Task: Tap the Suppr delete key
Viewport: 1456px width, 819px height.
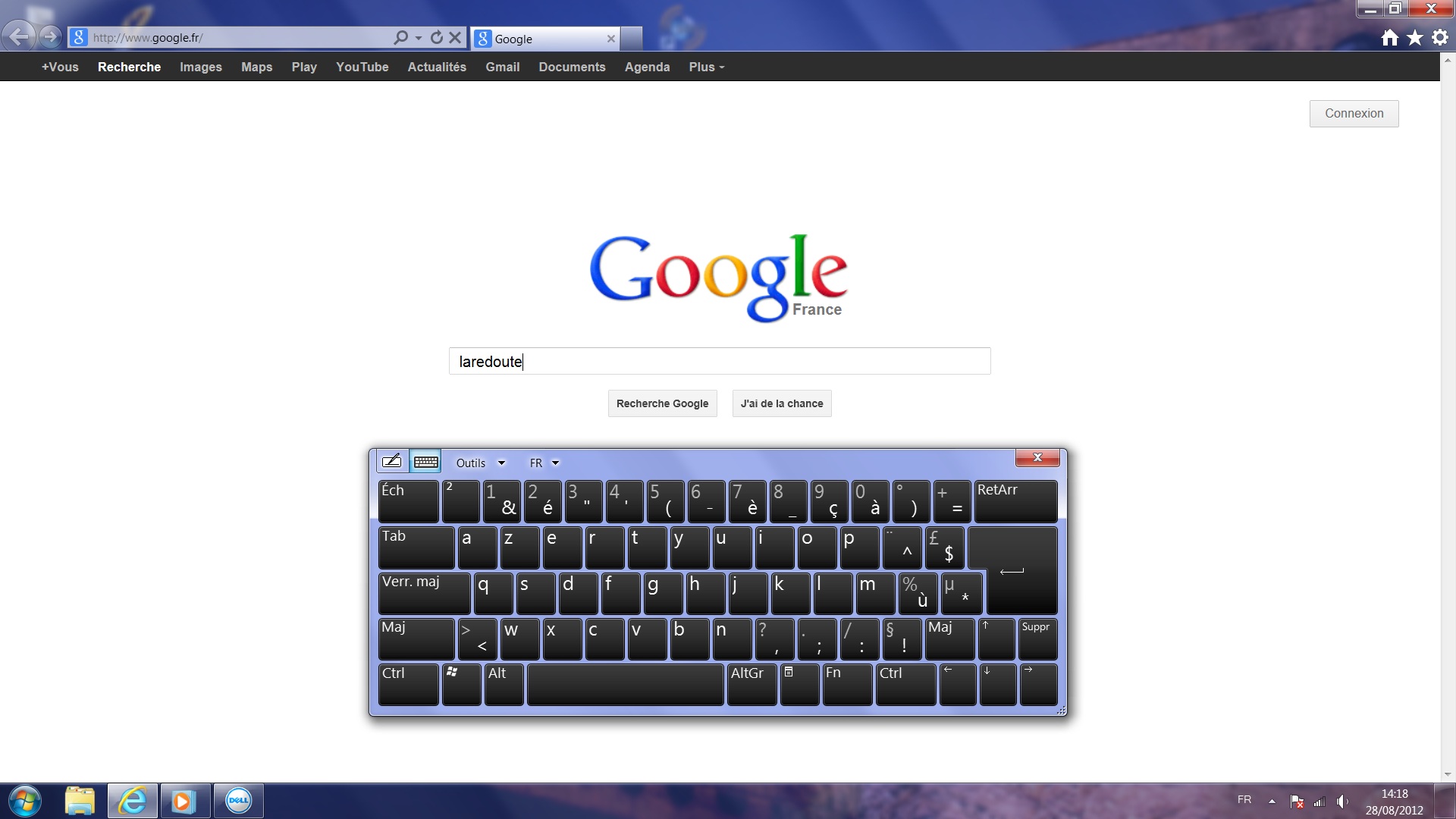Action: pyautogui.click(x=1037, y=639)
